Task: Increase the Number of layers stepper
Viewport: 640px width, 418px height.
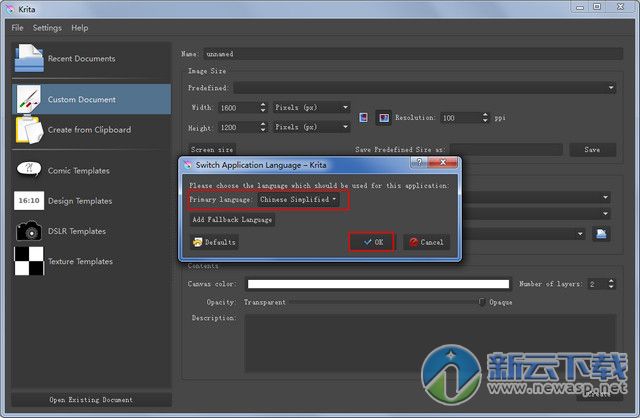Action: 611,281
